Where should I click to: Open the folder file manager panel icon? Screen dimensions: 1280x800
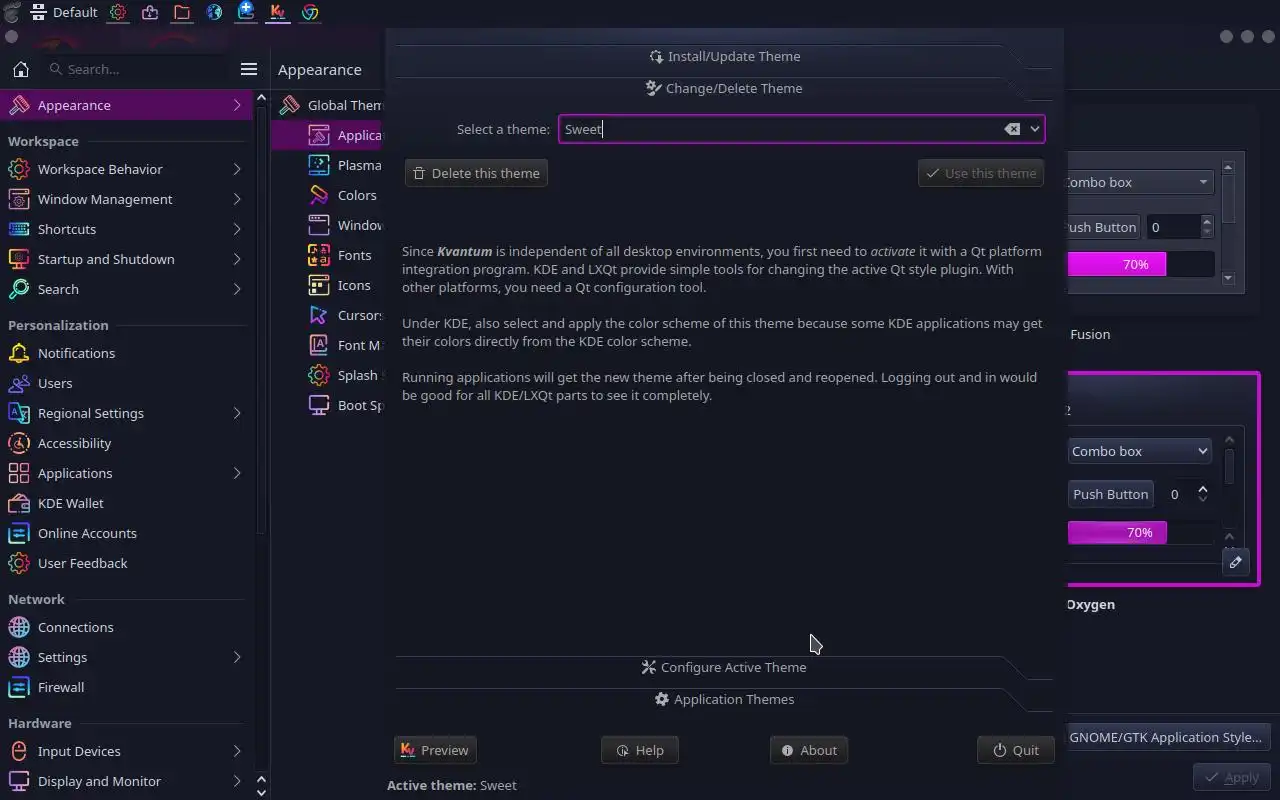click(x=182, y=12)
